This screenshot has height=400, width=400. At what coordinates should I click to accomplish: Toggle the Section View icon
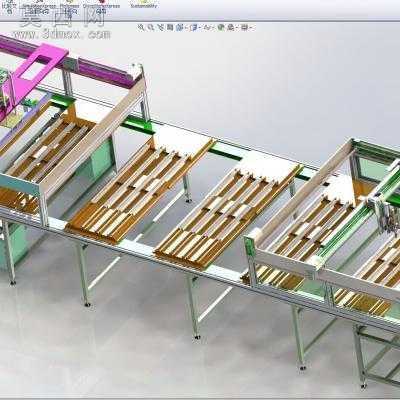tap(170, 28)
